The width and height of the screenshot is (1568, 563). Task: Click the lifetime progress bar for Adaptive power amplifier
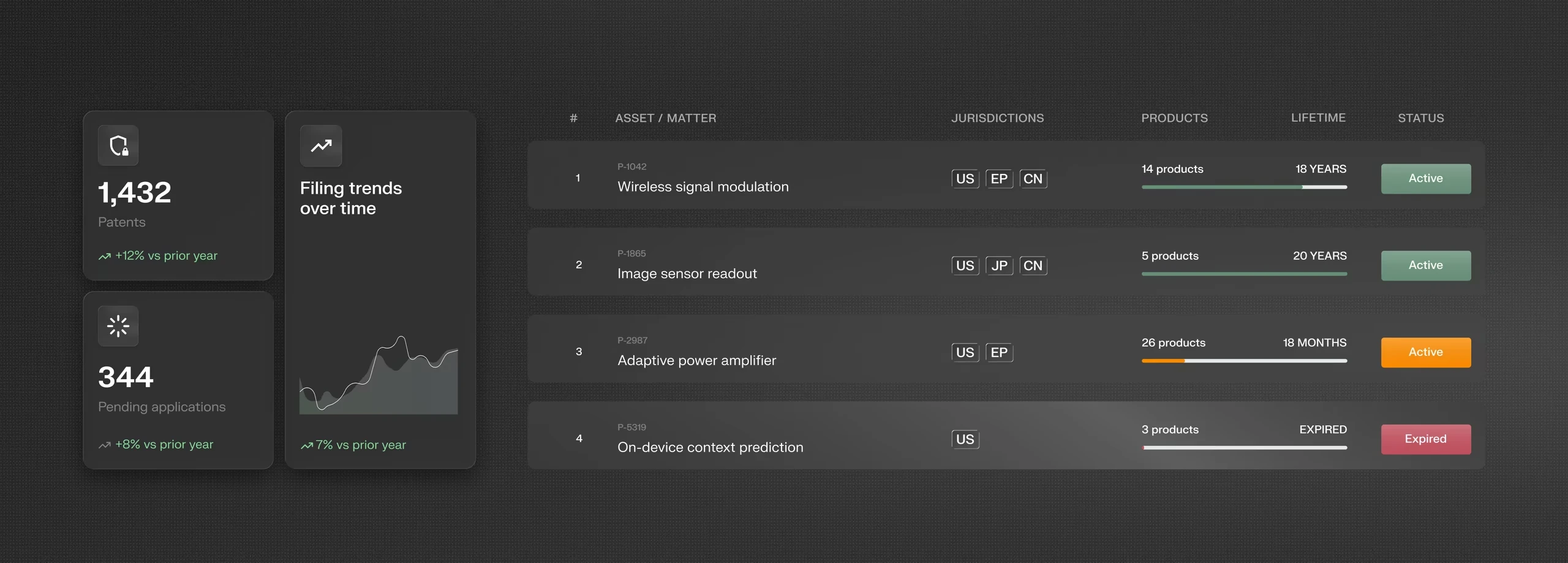tap(1244, 361)
